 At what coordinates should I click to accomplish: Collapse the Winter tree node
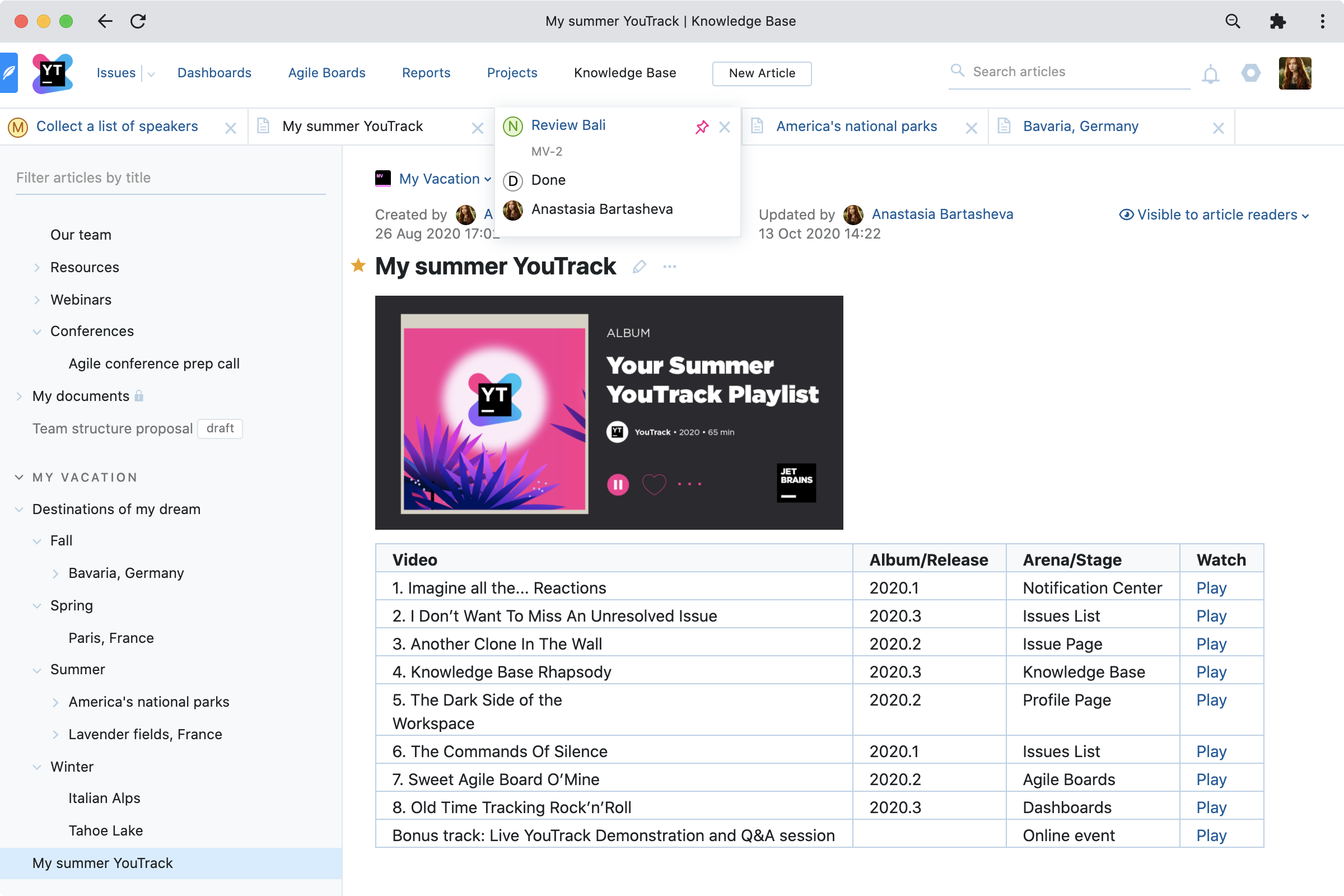[37, 767]
